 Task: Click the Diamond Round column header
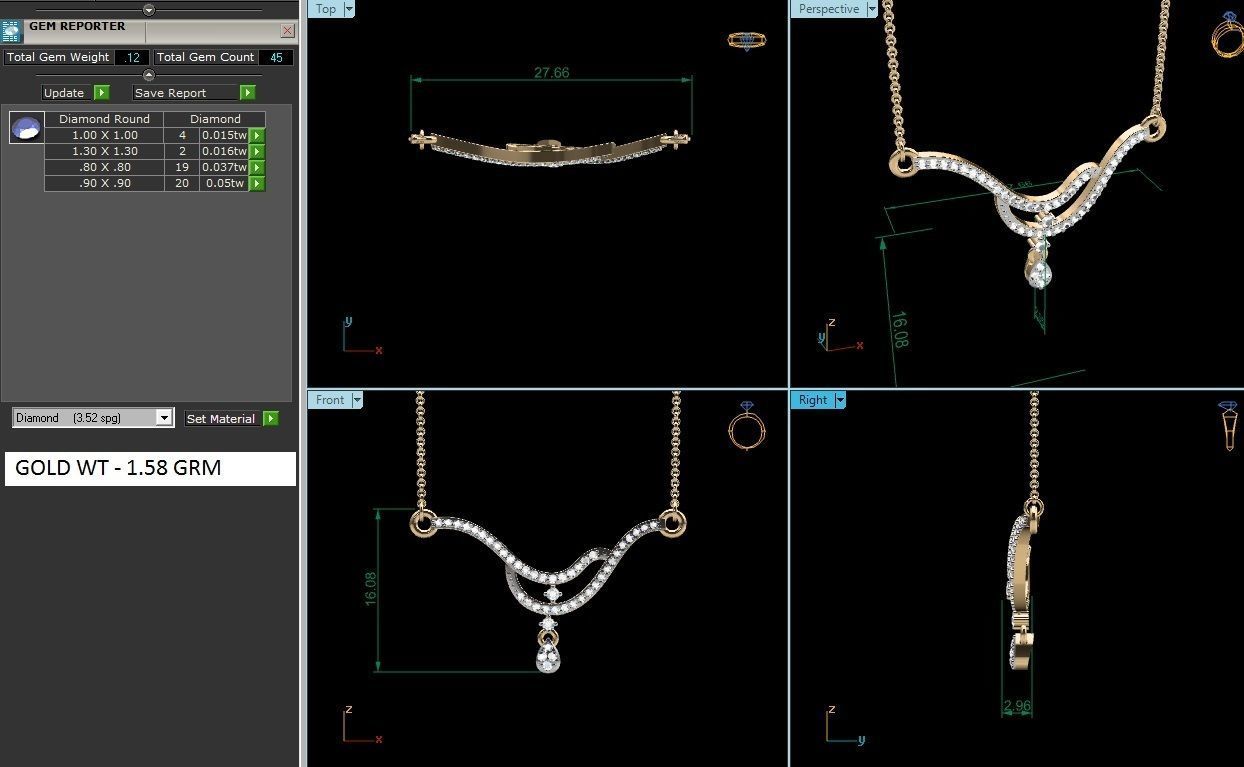coord(105,119)
